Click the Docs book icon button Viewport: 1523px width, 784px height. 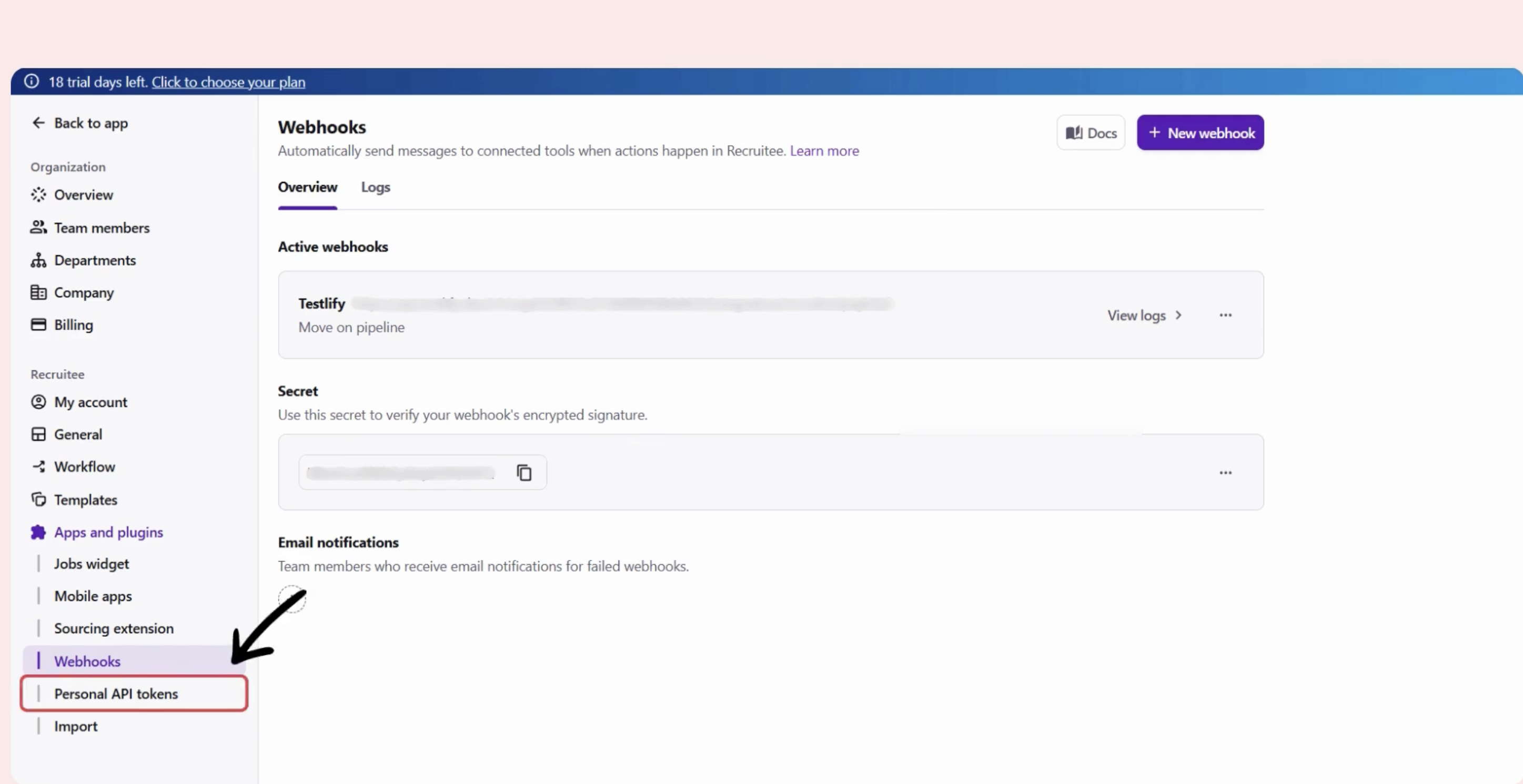tap(1090, 133)
